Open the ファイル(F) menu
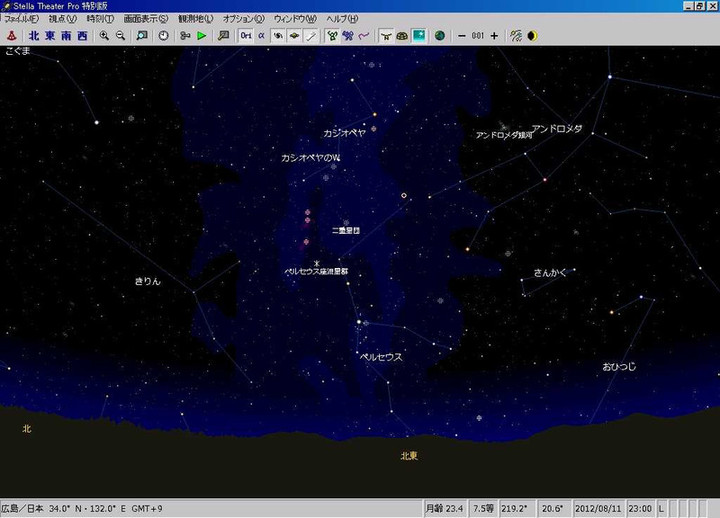 (21, 19)
